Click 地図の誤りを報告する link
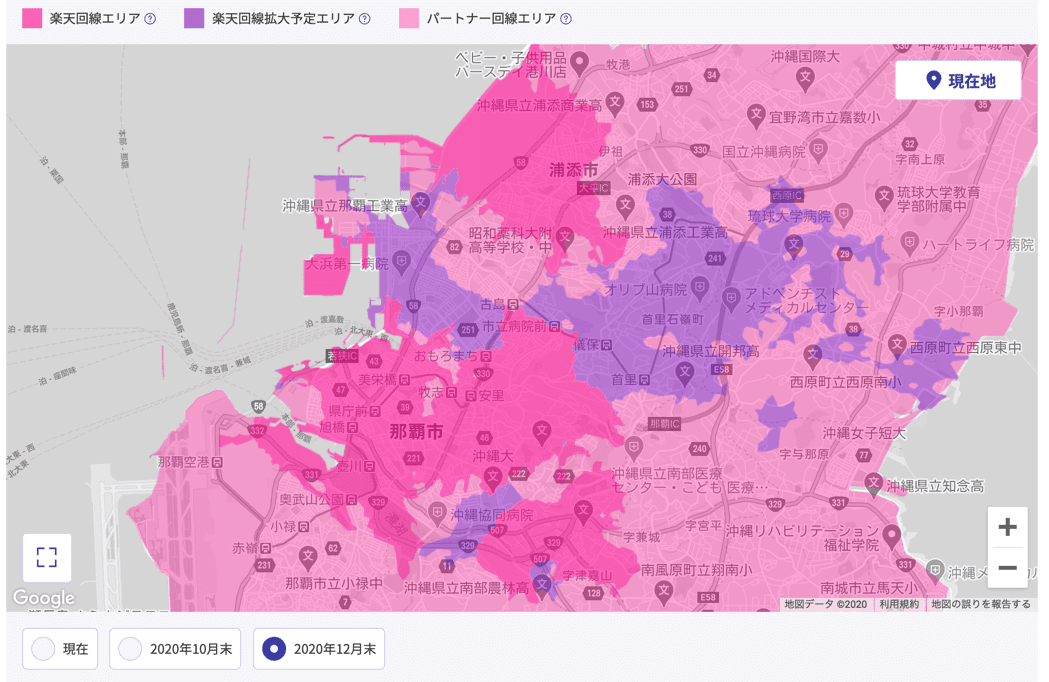1049x682 pixels. [x=981, y=604]
